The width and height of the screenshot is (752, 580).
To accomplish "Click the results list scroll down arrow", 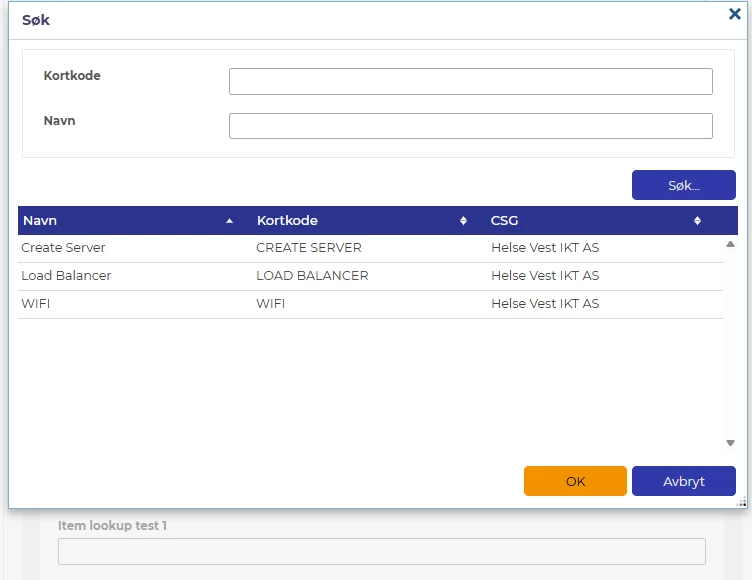I will (730, 443).
